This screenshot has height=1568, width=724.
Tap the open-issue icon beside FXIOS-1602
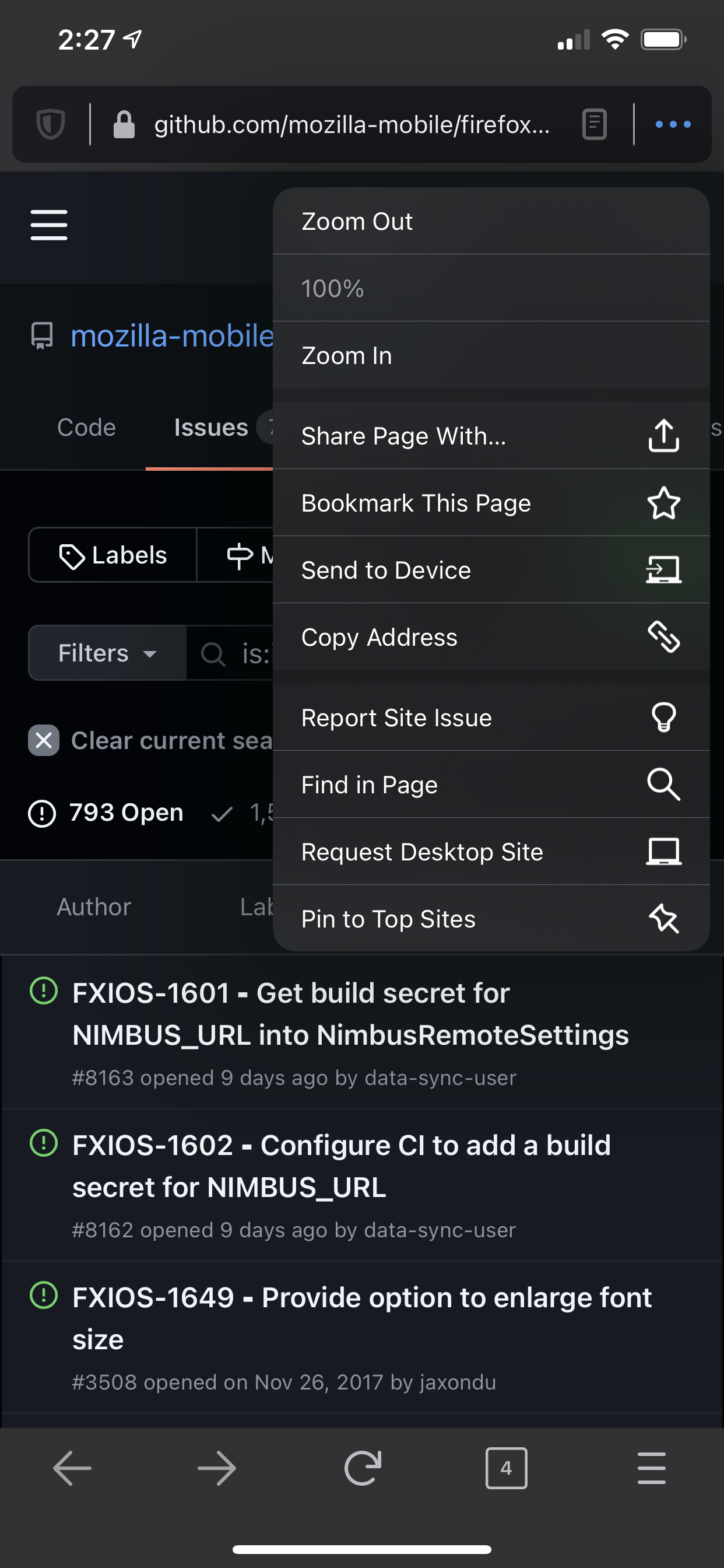click(x=44, y=1143)
